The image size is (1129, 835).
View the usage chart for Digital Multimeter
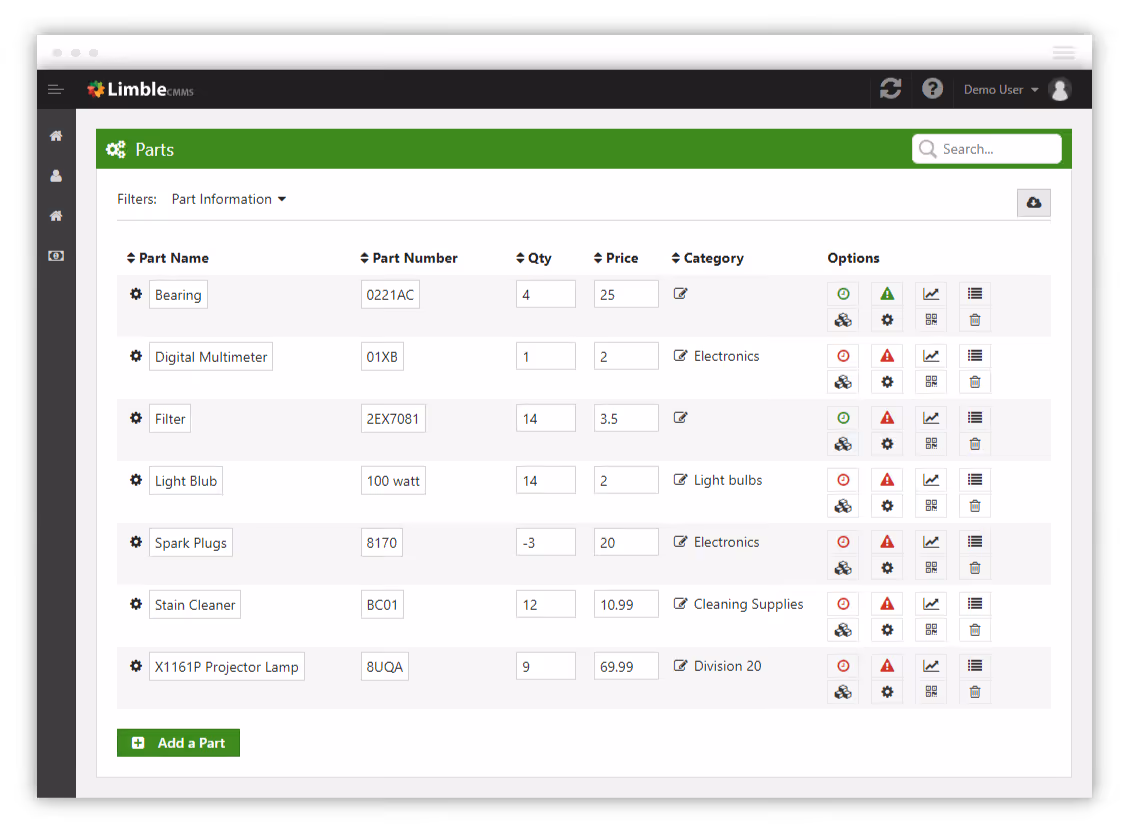point(931,355)
